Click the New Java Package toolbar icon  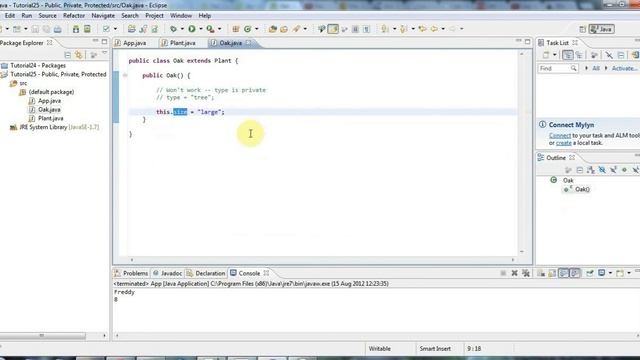(236, 29)
